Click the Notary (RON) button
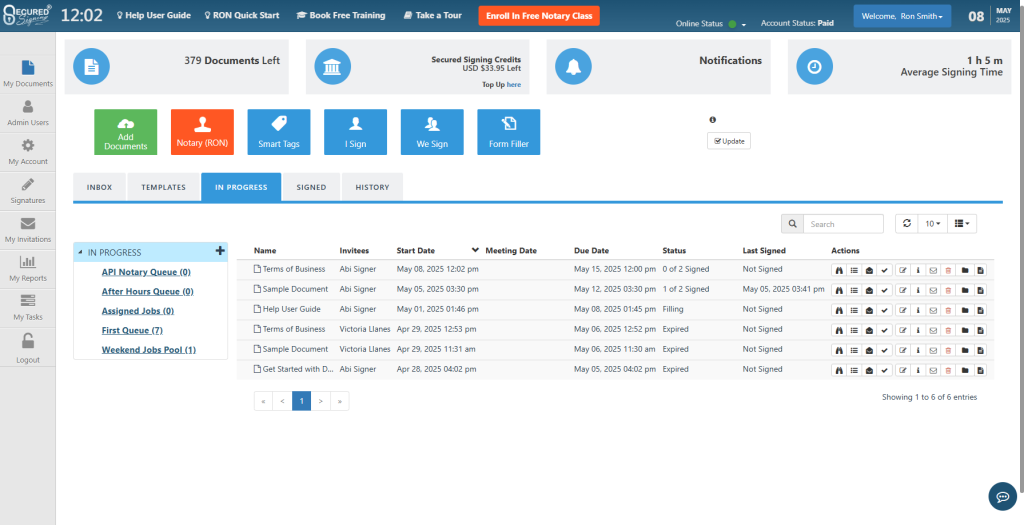Screen dimensions: 1024x525 [x=202, y=132]
